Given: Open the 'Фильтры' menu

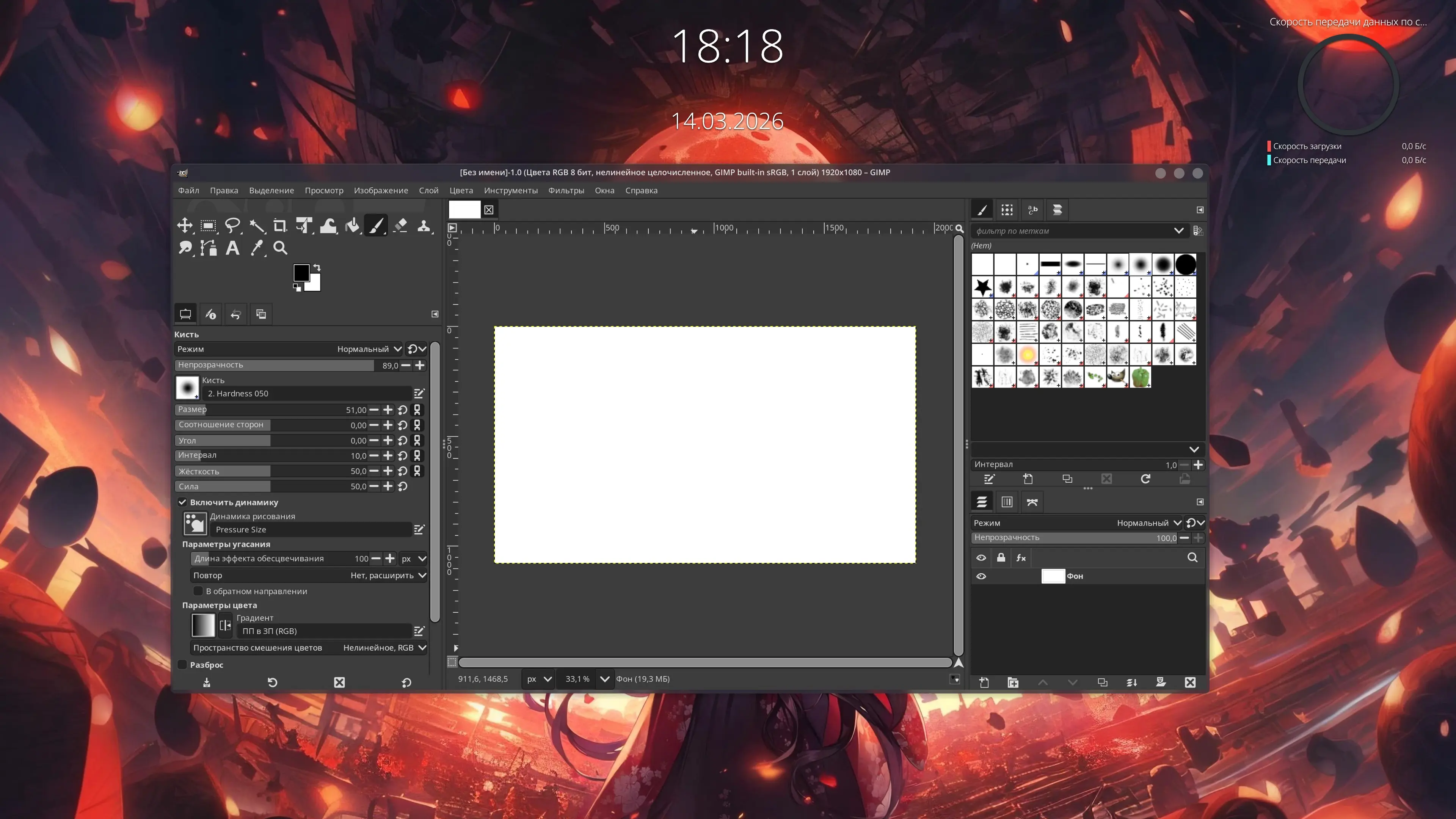Looking at the screenshot, I should pyautogui.click(x=566, y=190).
